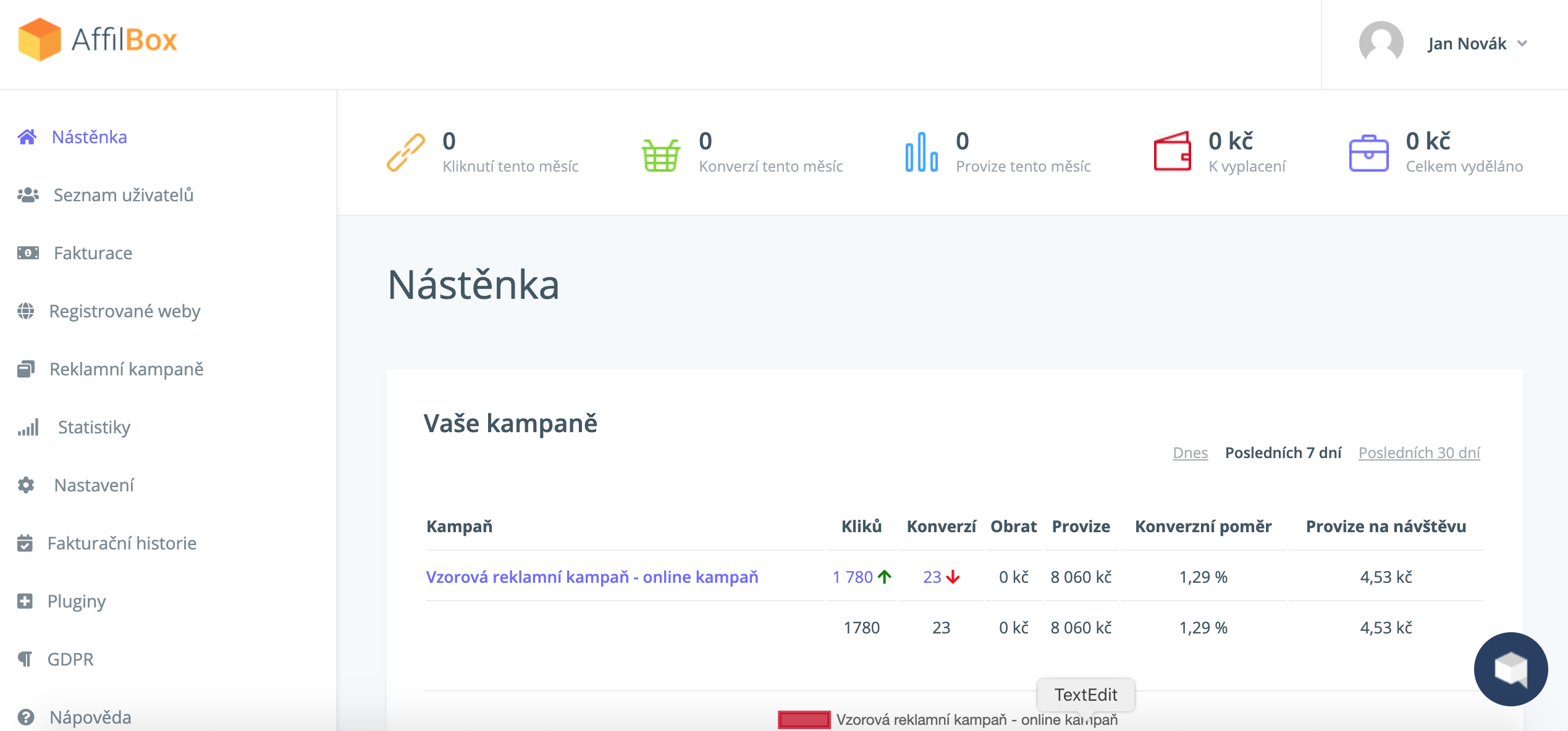Click the Registrované weby globe icon

pos(26,311)
